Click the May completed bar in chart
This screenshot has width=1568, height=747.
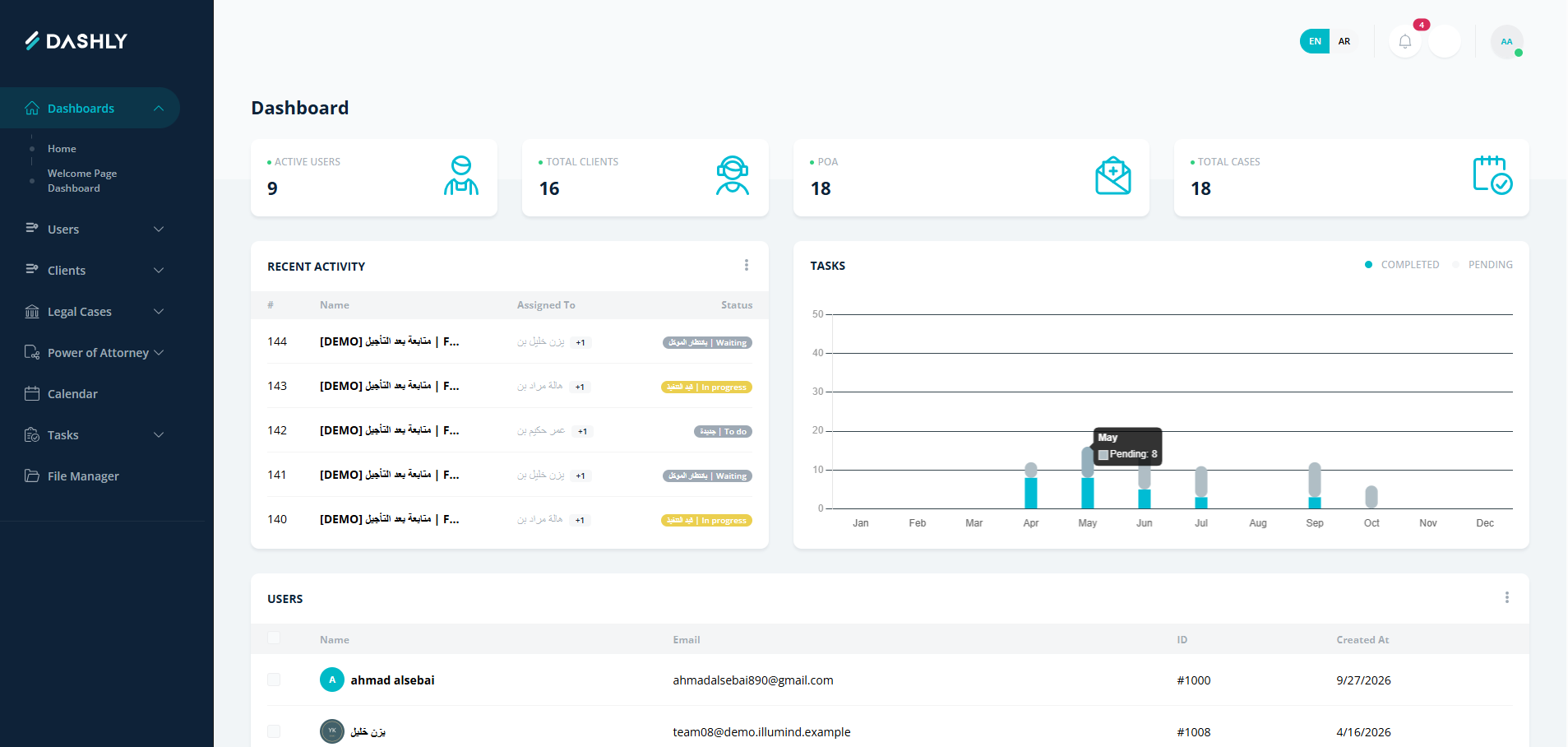pyautogui.click(x=1088, y=493)
